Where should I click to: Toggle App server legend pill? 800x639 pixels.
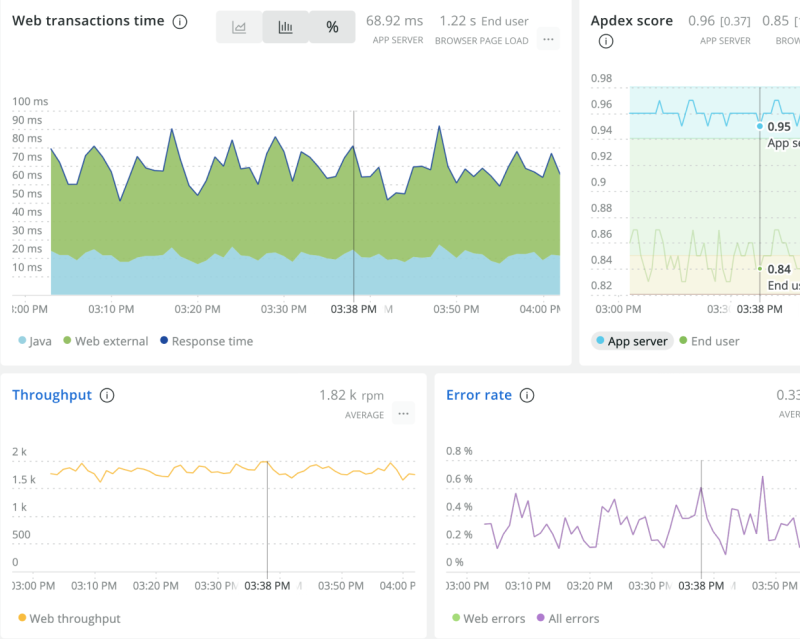point(630,341)
